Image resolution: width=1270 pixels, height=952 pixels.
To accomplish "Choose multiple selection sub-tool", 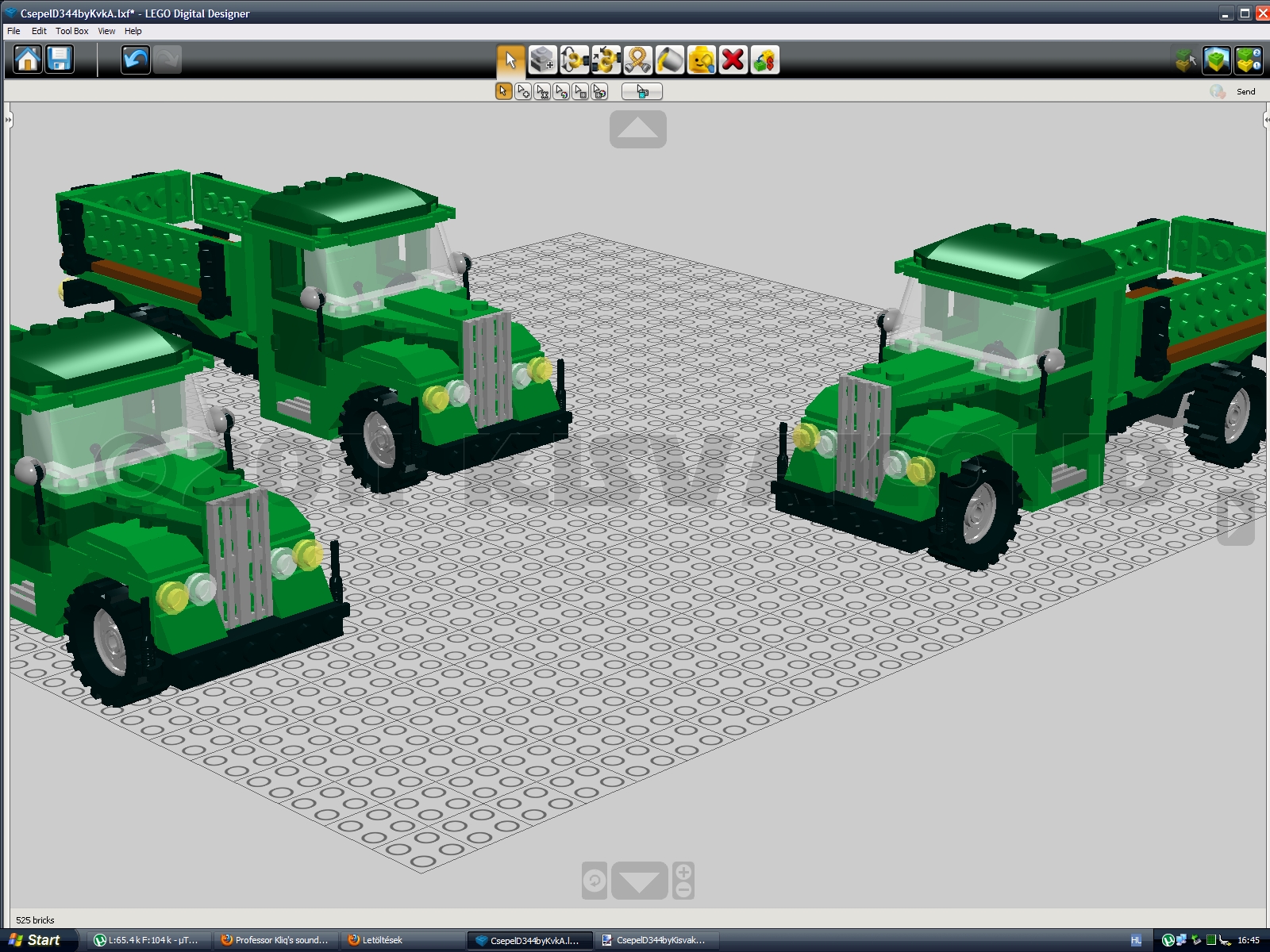I will tap(523, 91).
